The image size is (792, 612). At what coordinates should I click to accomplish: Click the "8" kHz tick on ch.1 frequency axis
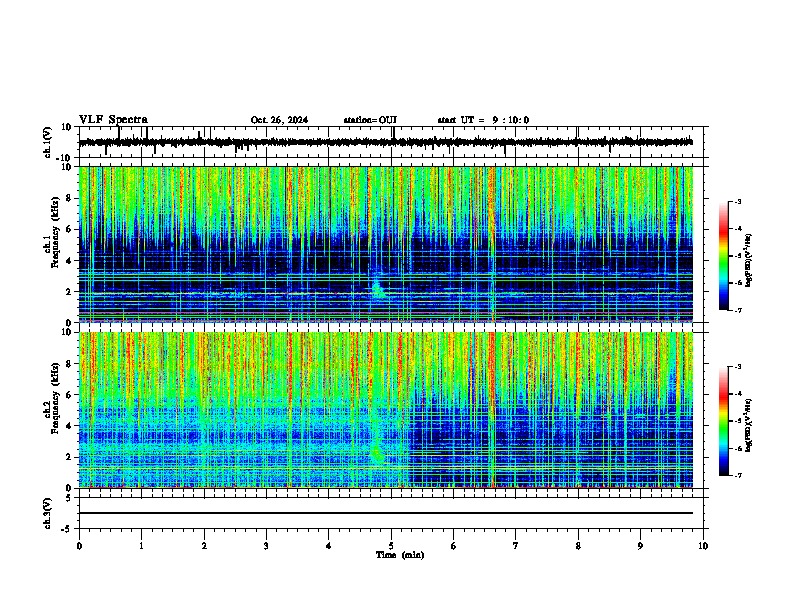(x=70, y=198)
